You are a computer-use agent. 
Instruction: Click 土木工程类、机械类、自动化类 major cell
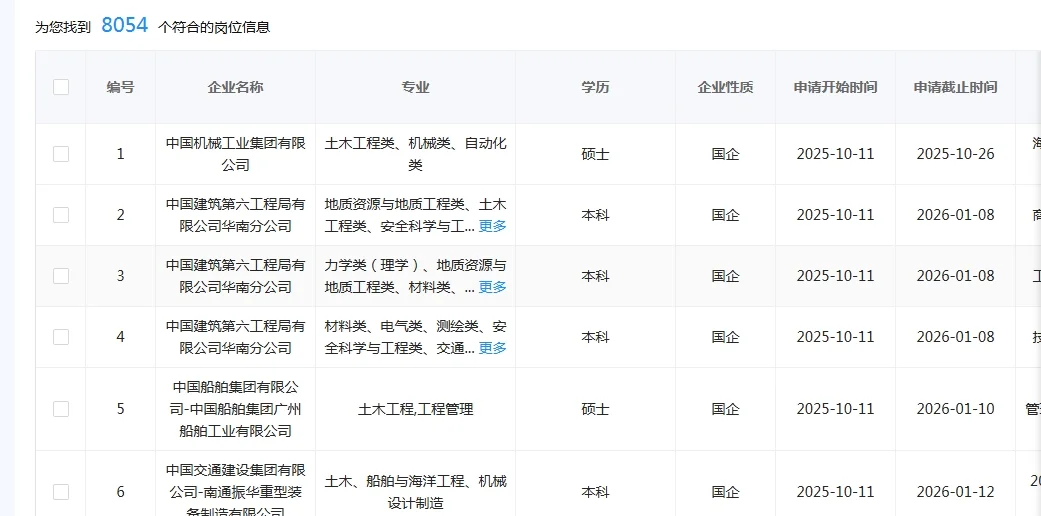point(416,154)
